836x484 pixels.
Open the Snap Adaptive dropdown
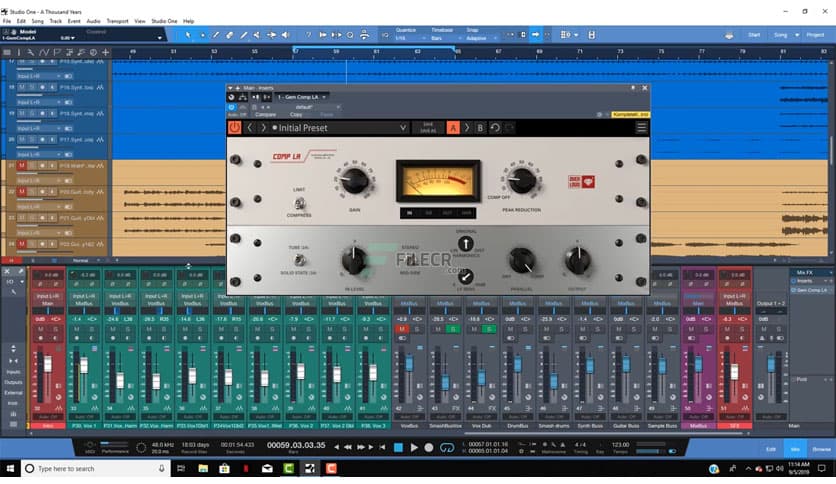[x=481, y=38]
